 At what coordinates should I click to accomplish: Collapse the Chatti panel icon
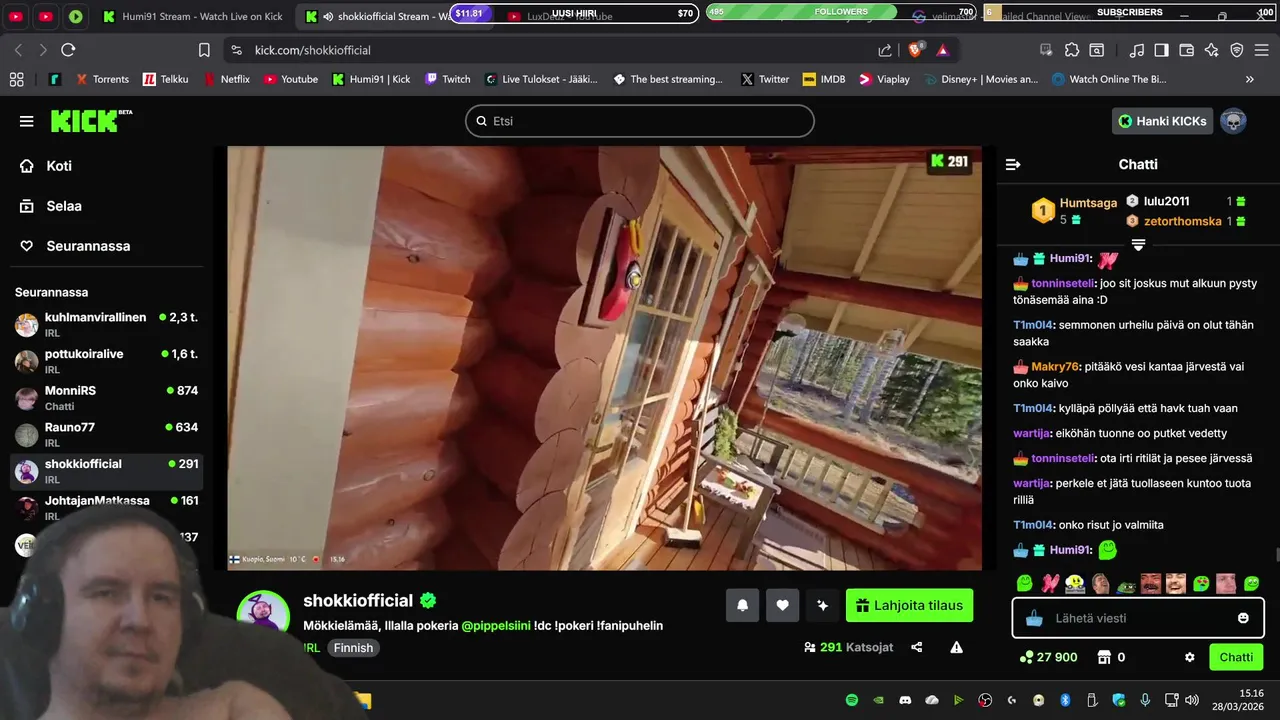click(1013, 164)
